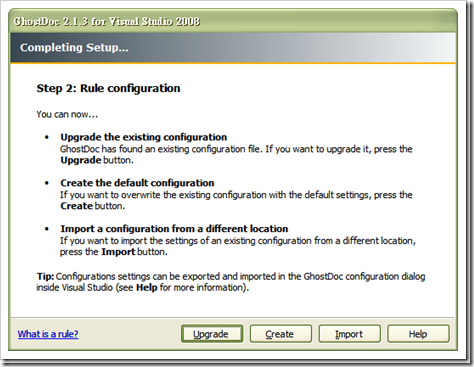Click the GhostDoc 2.1.3 title bar
Viewport: 474px width, 367px height.
(233, 21)
